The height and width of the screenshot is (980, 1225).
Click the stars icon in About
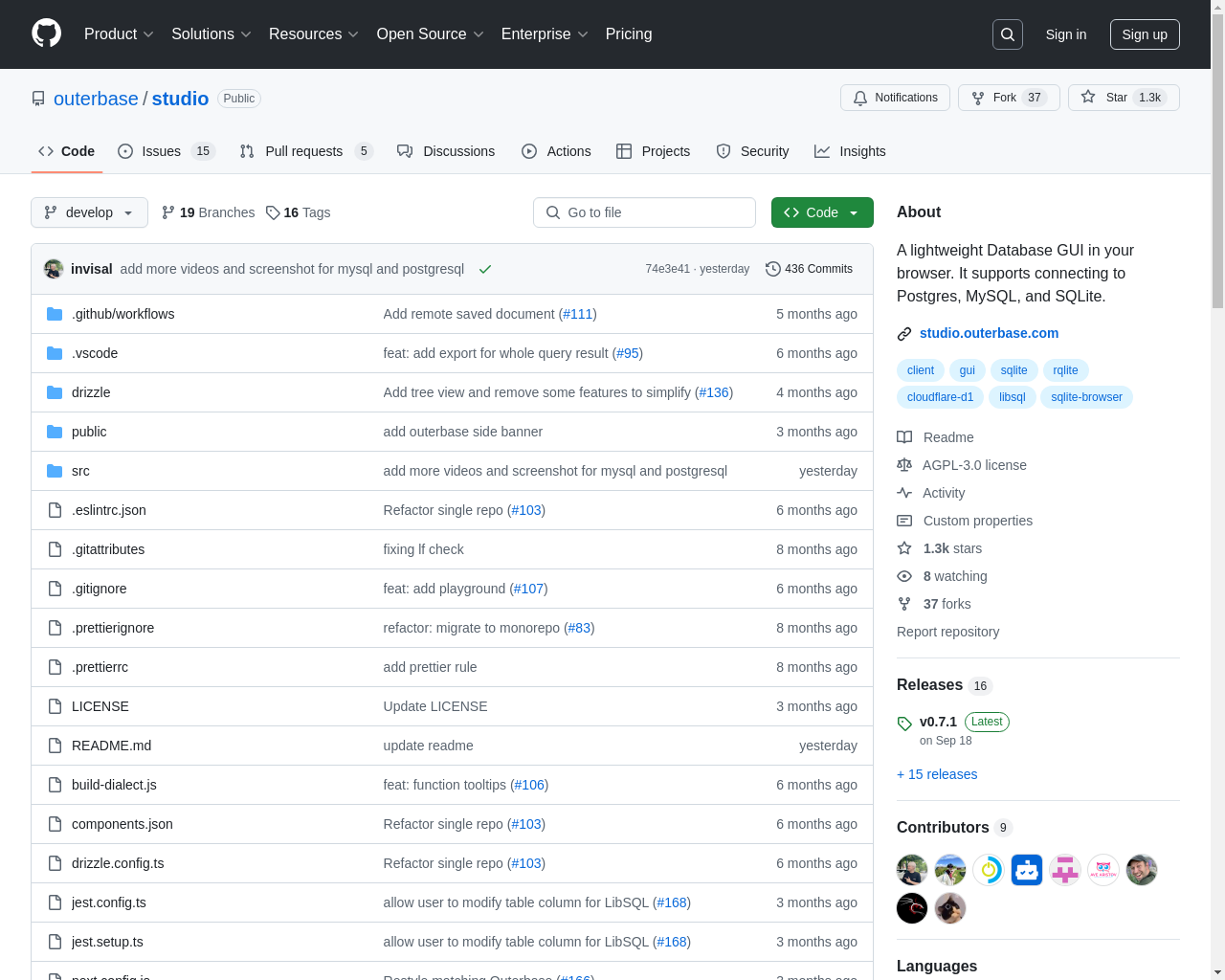coord(904,548)
